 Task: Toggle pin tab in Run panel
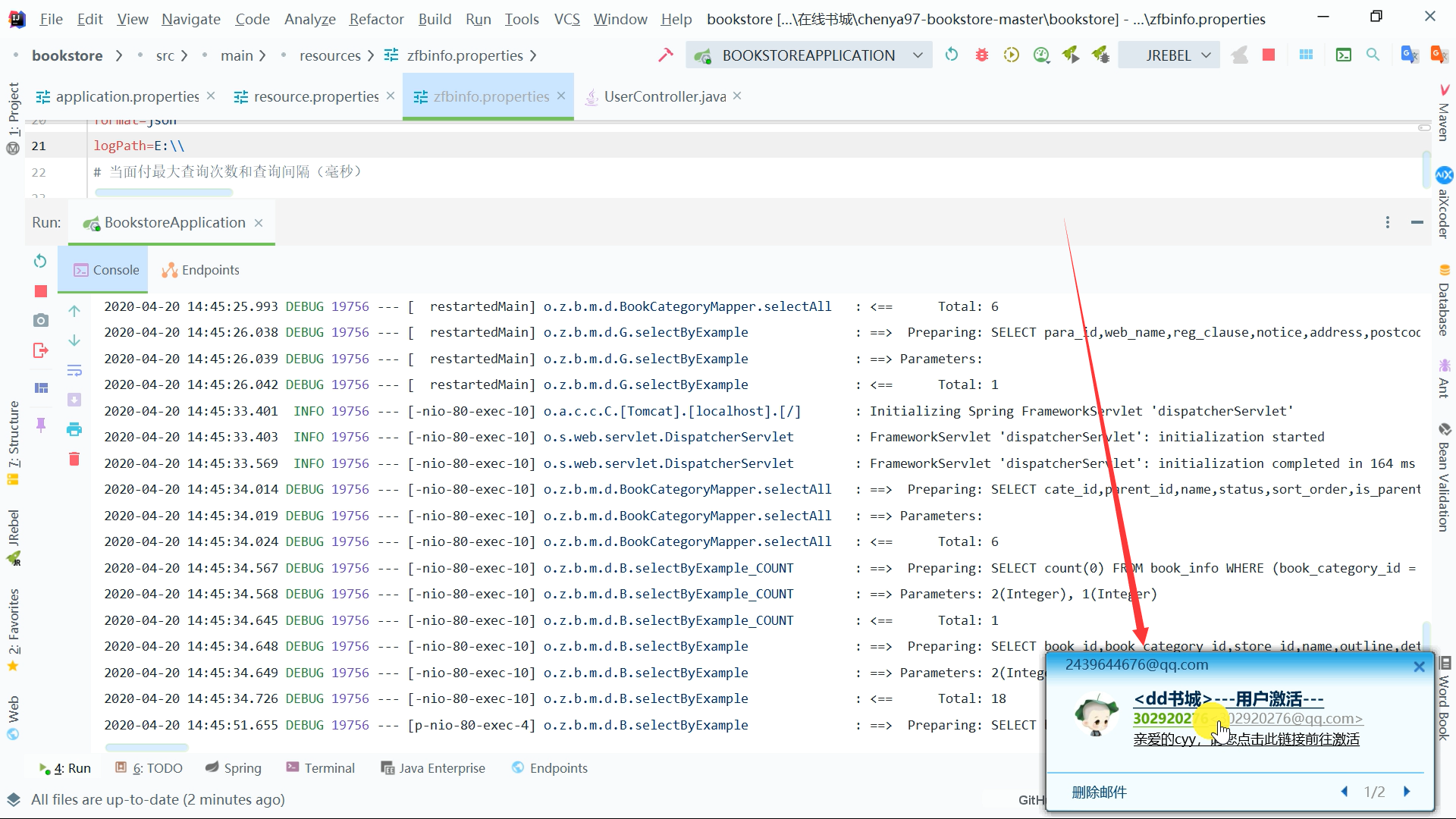[x=40, y=425]
